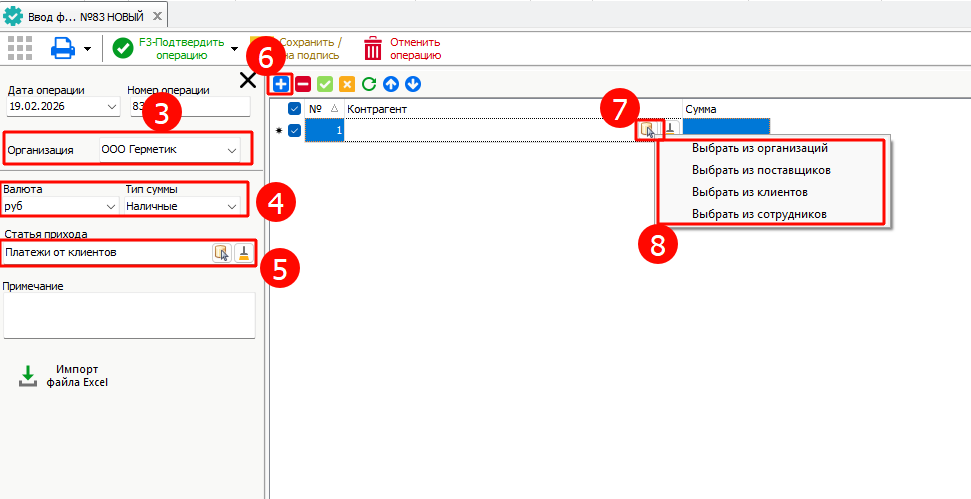This screenshot has width=971, height=499.
Task: Open the Тип суммы dropdown
Action: pyautogui.click(x=232, y=206)
